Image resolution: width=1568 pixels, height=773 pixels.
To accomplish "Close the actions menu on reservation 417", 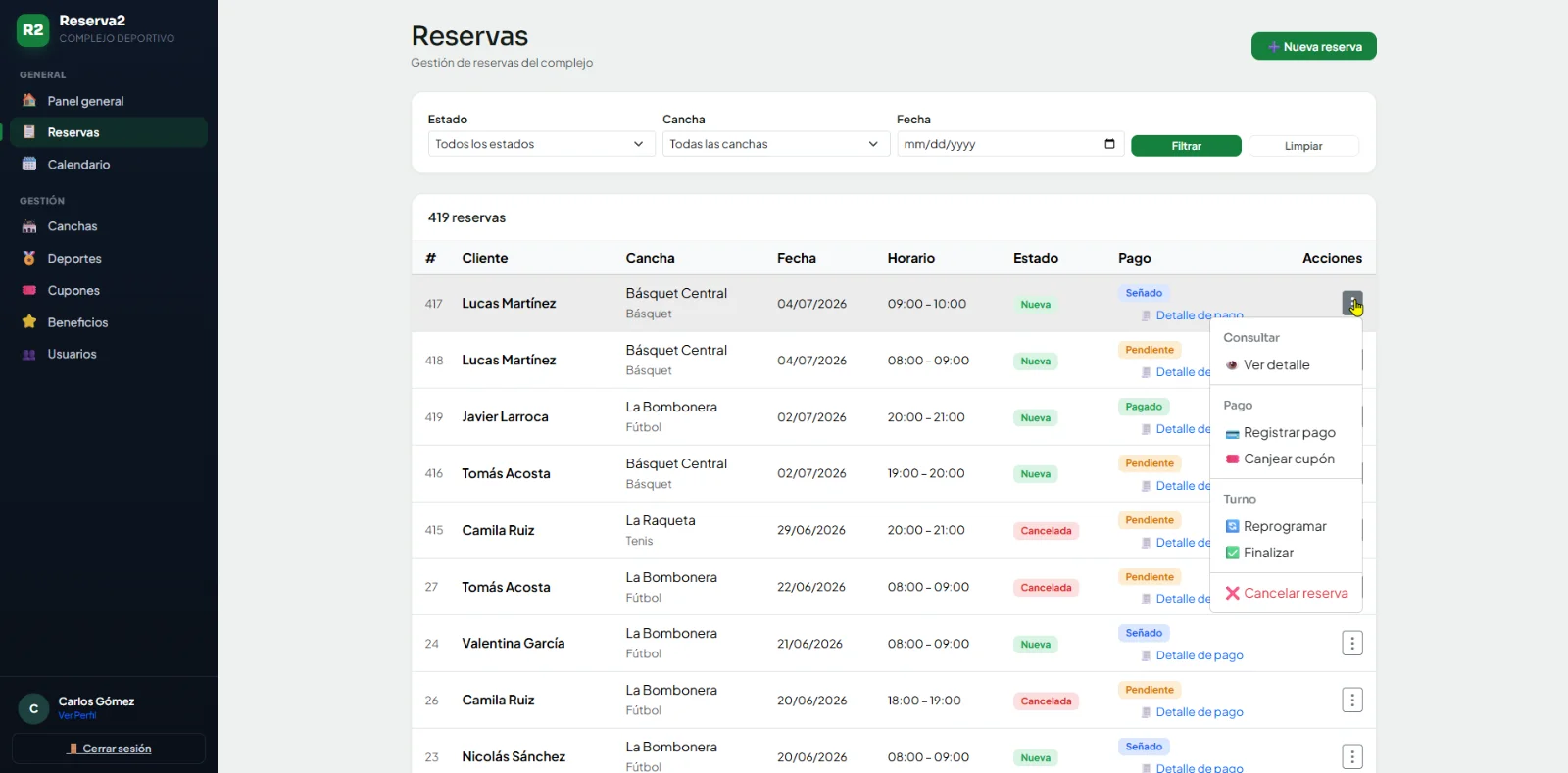I will tap(1352, 304).
